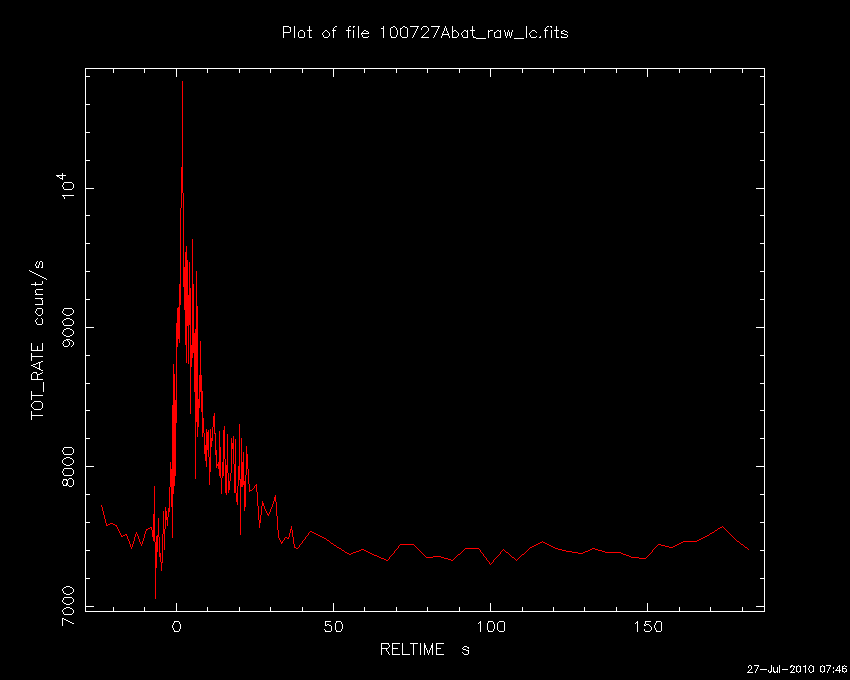850x680 pixels.
Task: Click the x-axis tick label '50'
Action: (x=333, y=627)
